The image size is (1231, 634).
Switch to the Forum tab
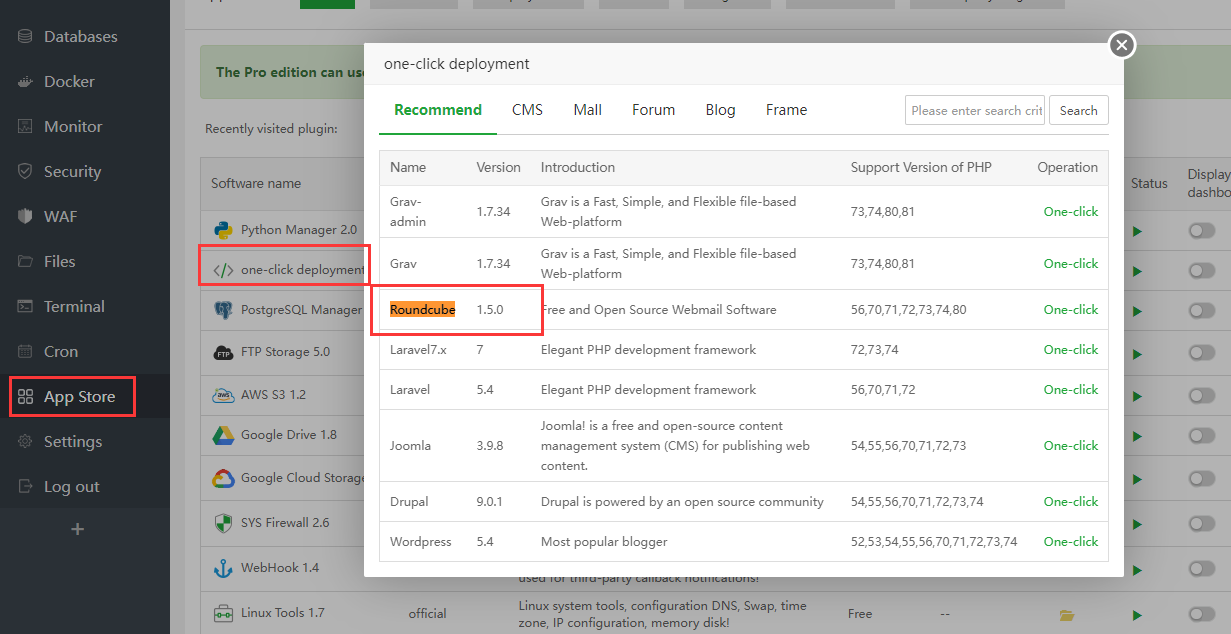(x=653, y=110)
